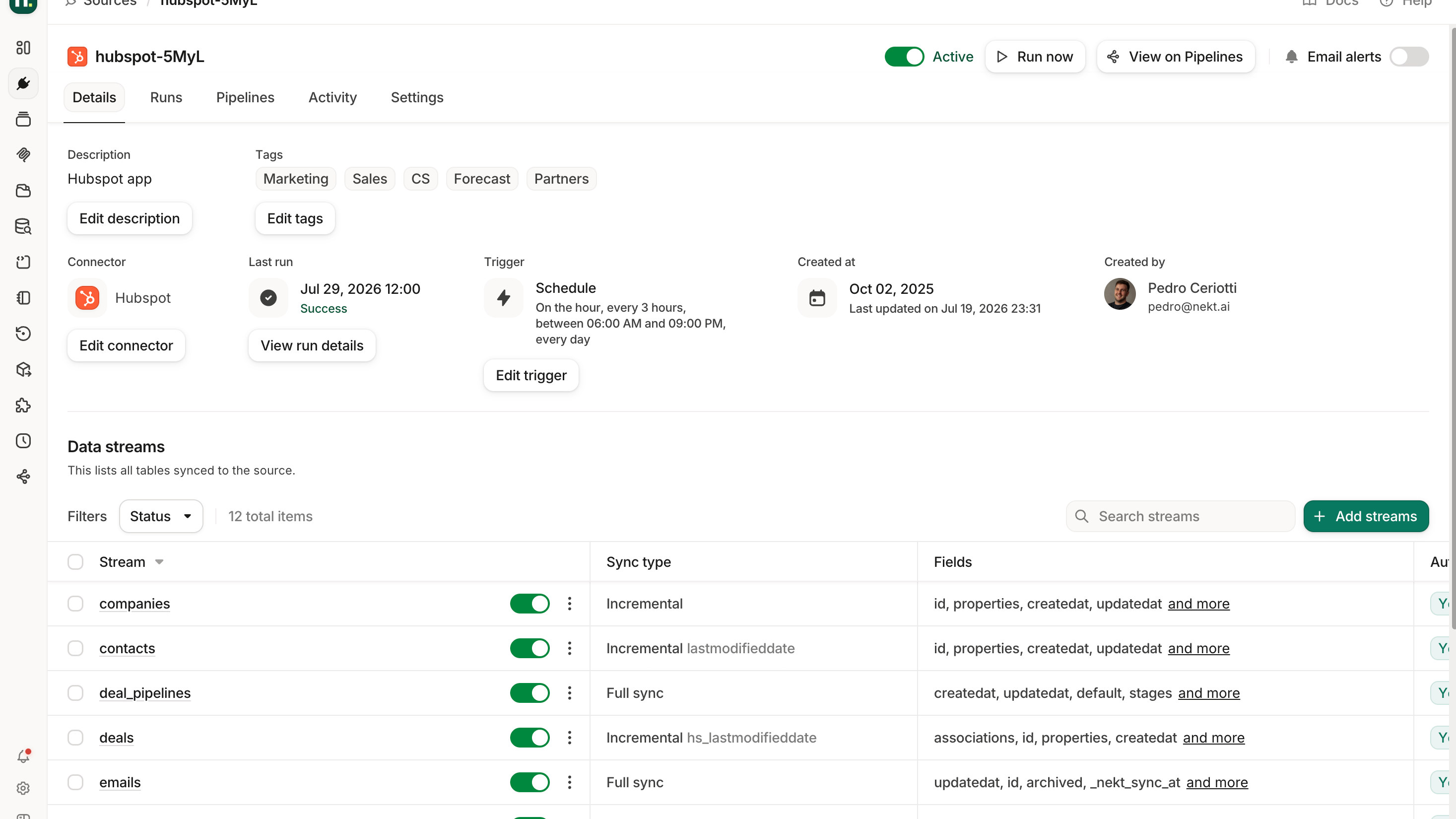Open the Activity tab
The height and width of the screenshot is (819, 1456).
coord(333,97)
